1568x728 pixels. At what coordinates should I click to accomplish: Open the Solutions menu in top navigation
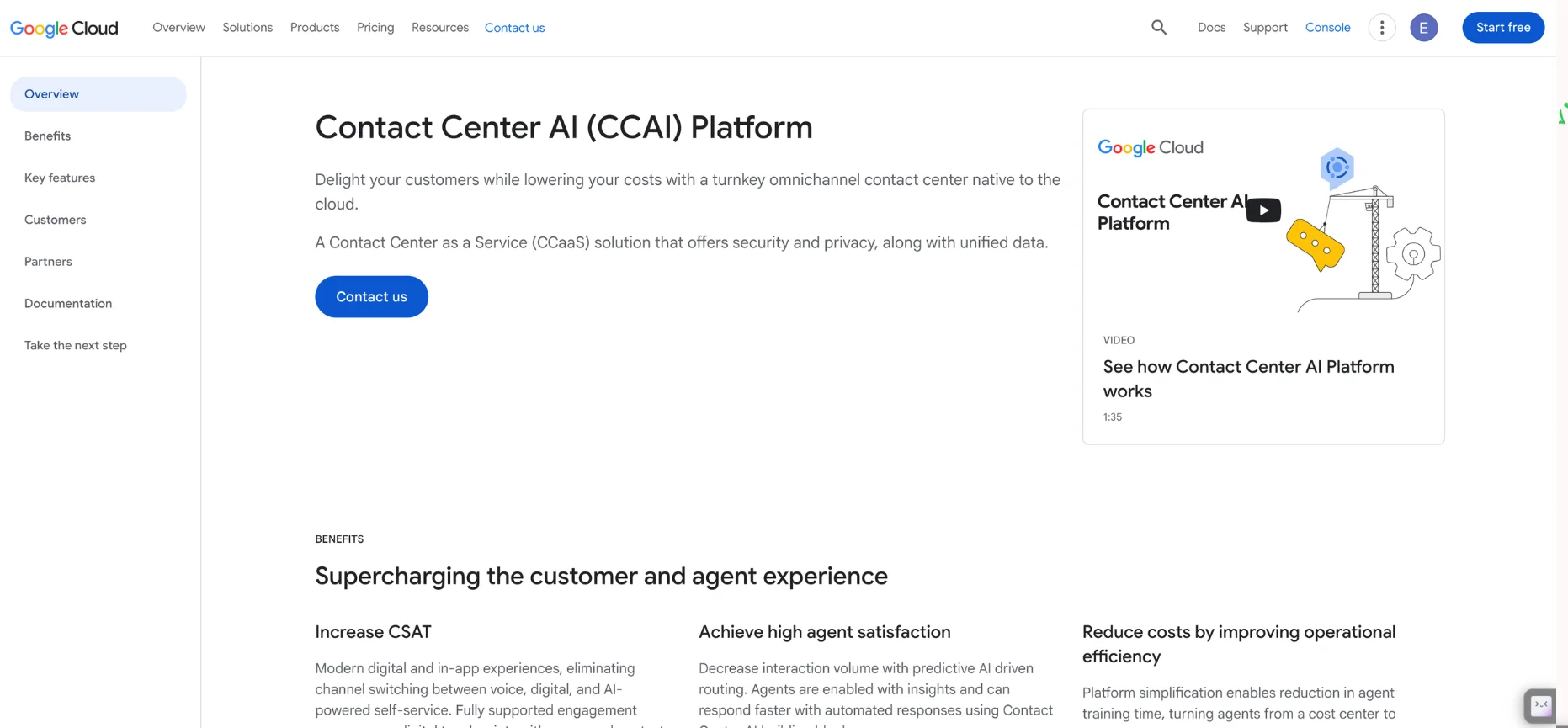coord(247,28)
